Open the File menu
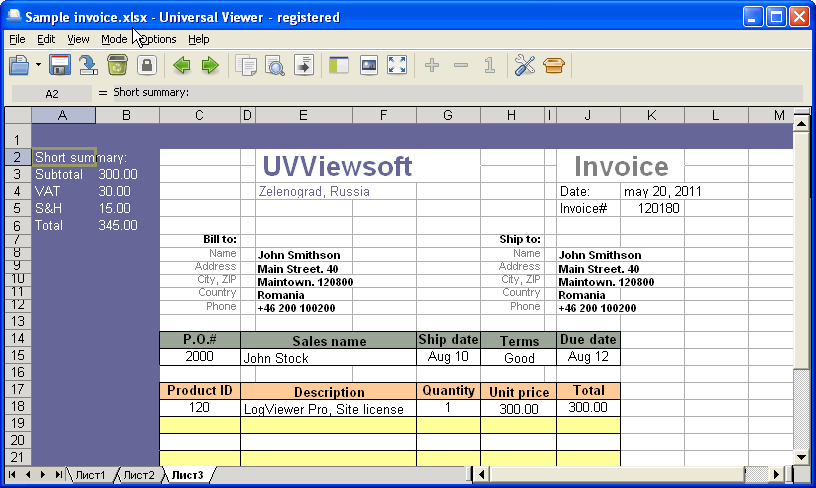Image resolution: width=816 pixels, height=488 pixels. pyautogui.click(x=17, y=39)
